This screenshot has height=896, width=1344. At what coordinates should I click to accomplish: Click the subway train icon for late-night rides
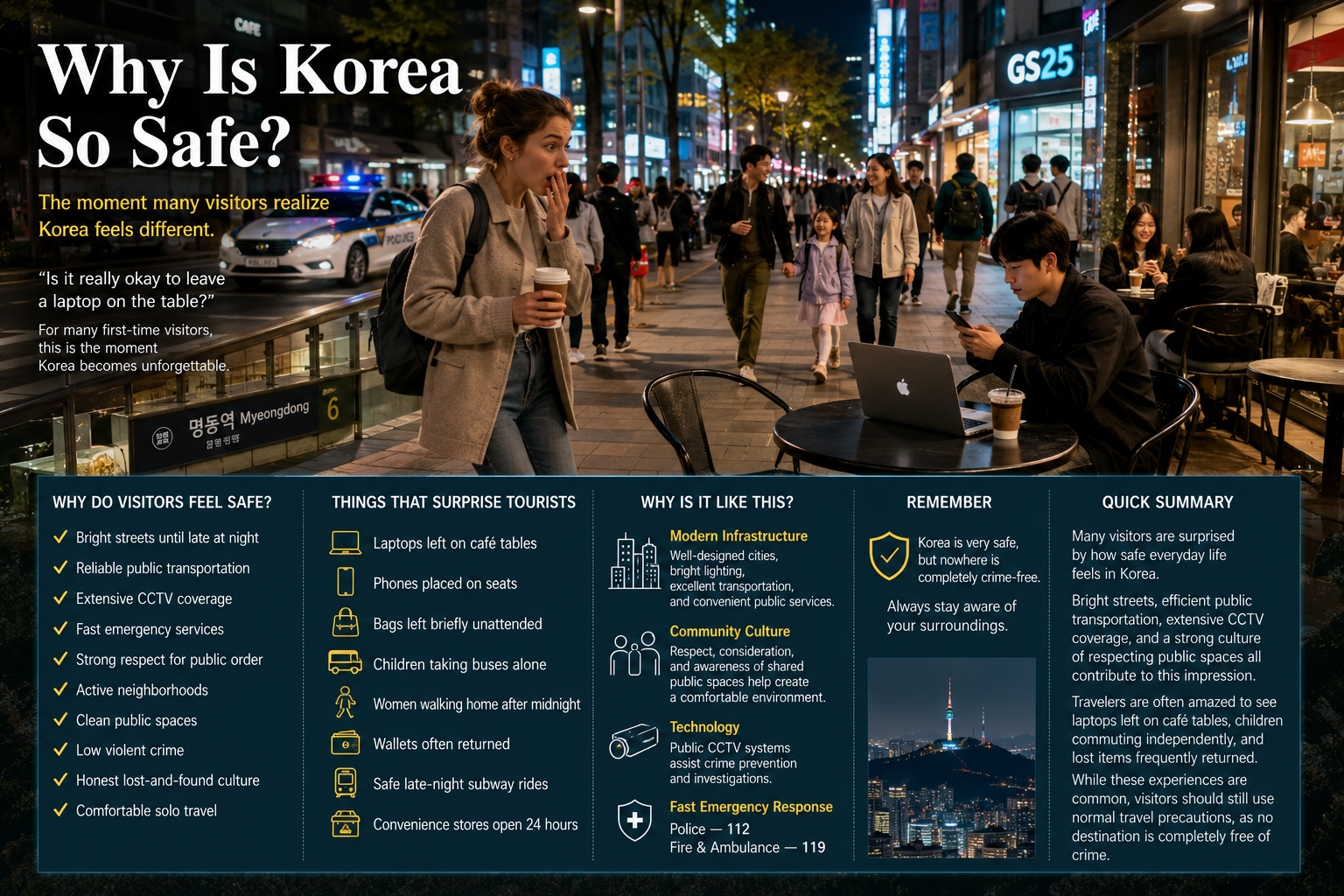point(346,782)
